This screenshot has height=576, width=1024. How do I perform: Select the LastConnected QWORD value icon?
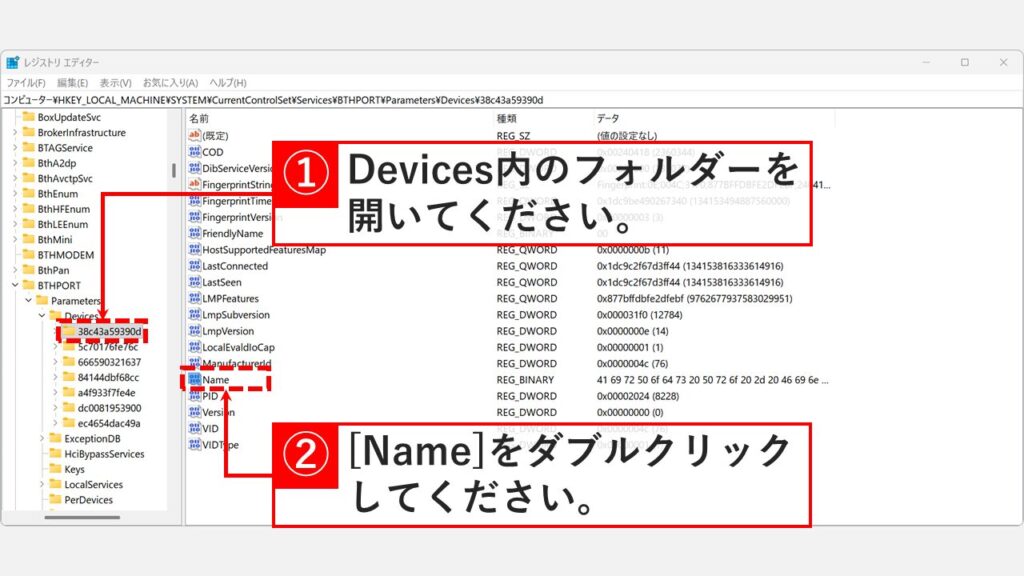(193, 266)
